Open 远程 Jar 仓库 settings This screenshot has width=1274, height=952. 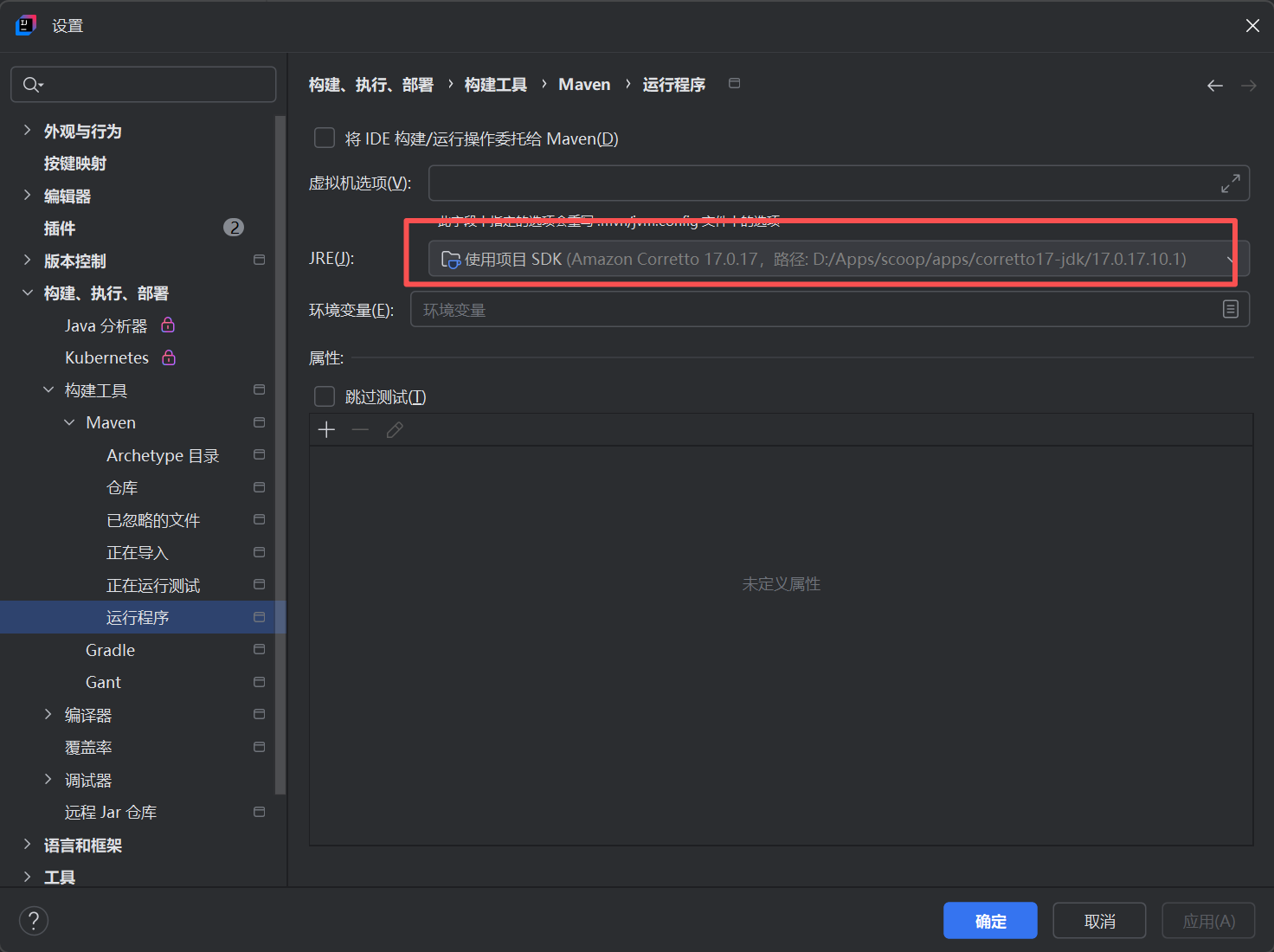[111, 813]
